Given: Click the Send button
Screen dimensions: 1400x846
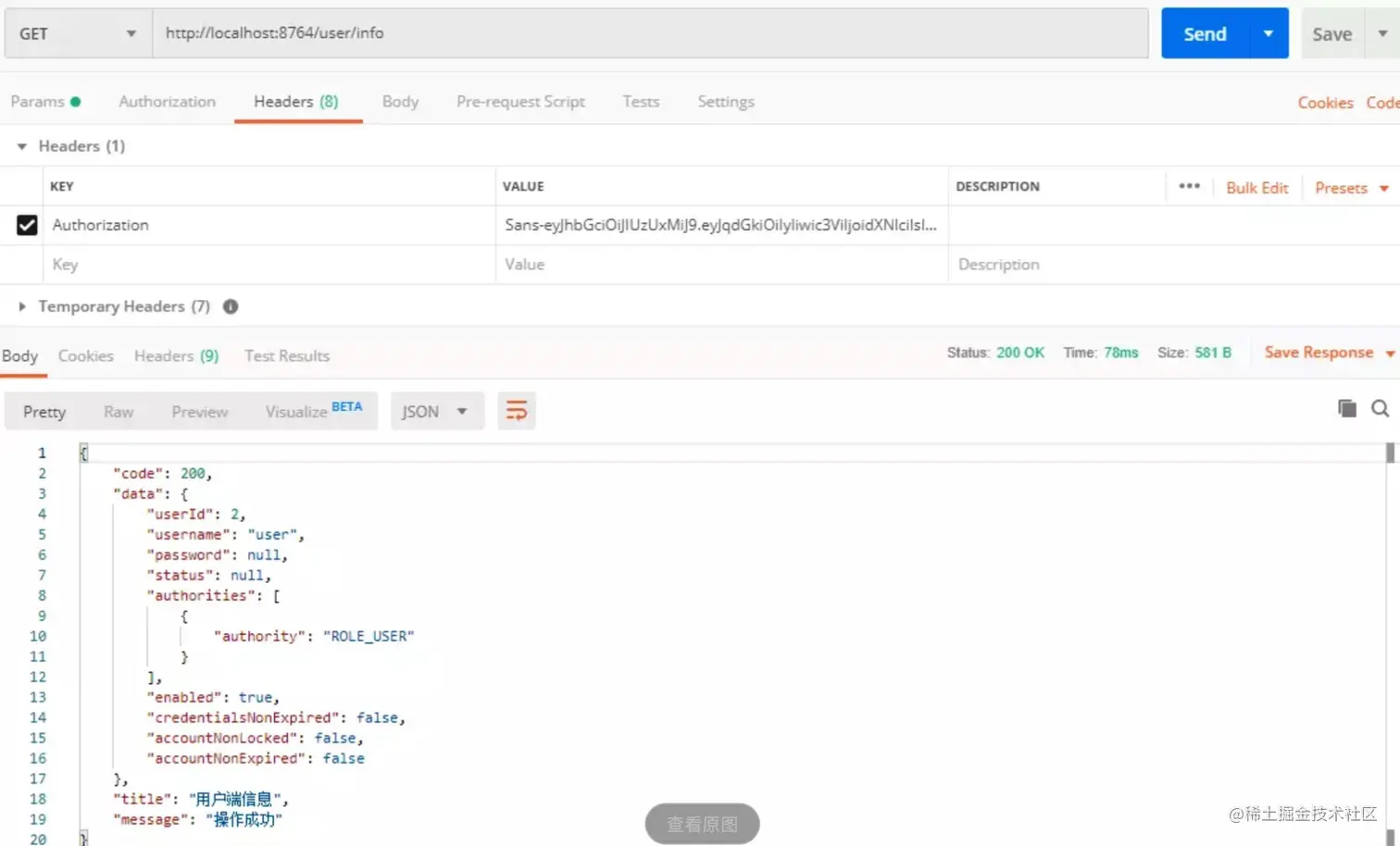Looking at the screenshot, I should coord(1205,33).
